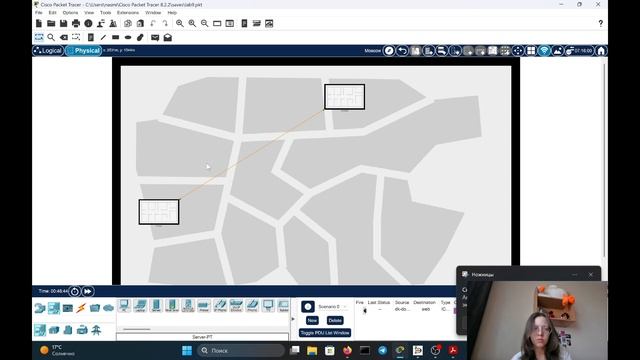
Task: Print using the printer icon
Action: [76, 24]
